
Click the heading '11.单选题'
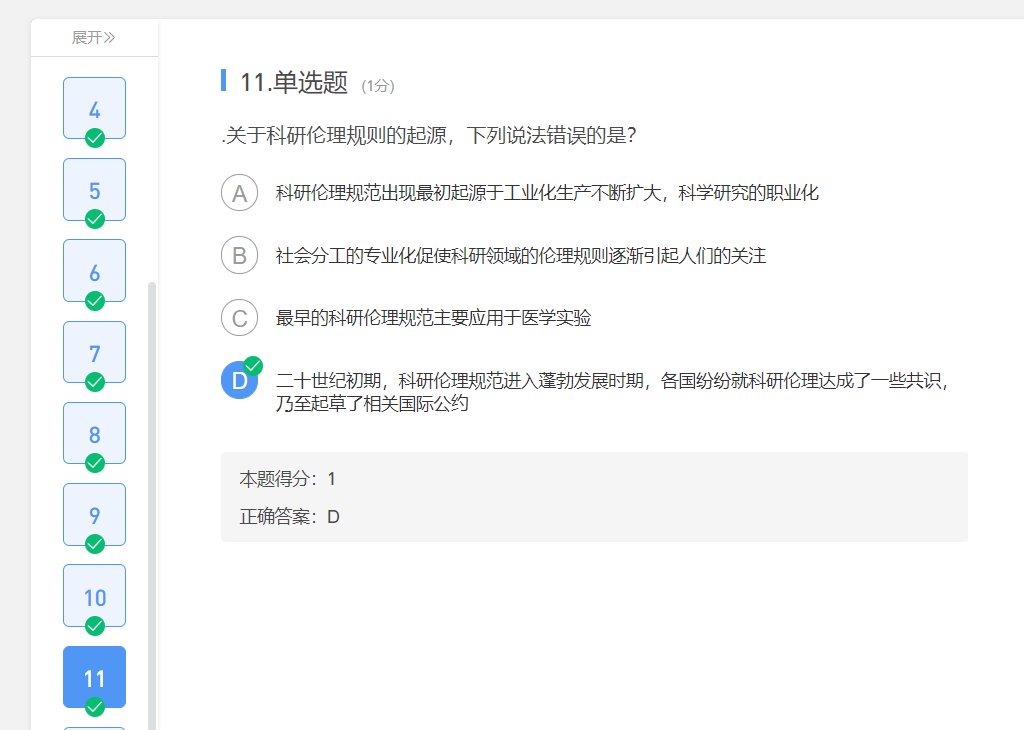click(294, 83)
